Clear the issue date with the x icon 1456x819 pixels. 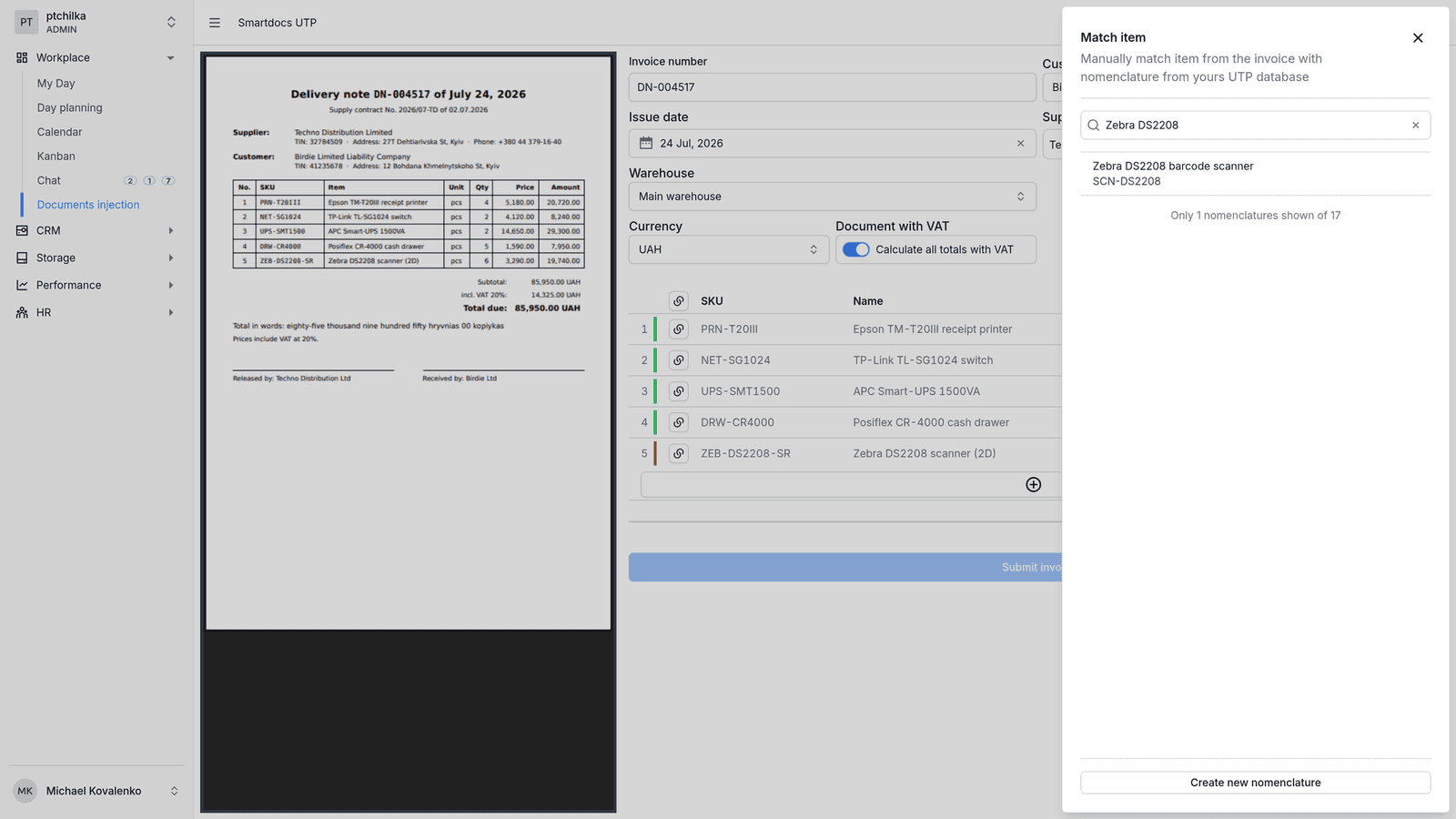(1020, 144)
